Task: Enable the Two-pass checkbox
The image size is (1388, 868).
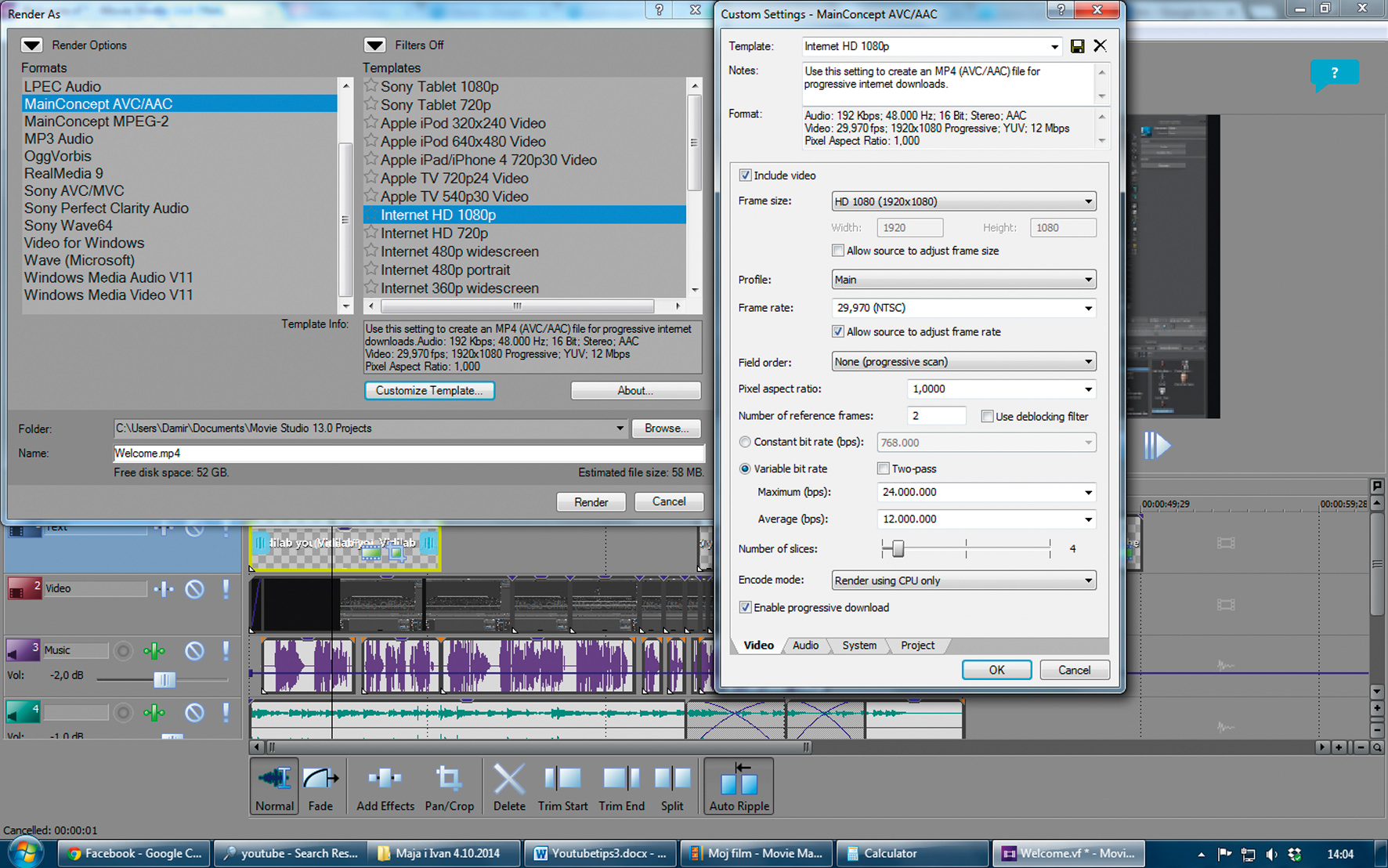Action: point(884,468)
